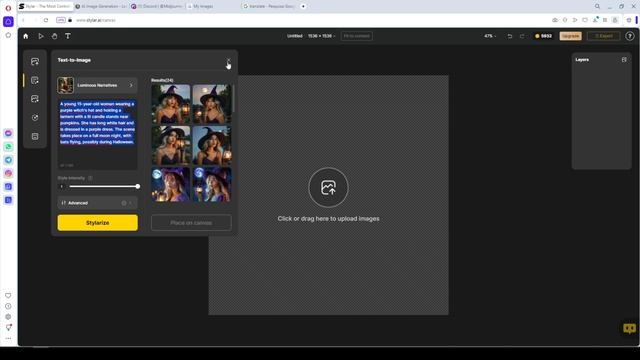Click the Advanced section info icon
Image resolution: width=640 pixels, height=360 pixels.
coord(124,203)
